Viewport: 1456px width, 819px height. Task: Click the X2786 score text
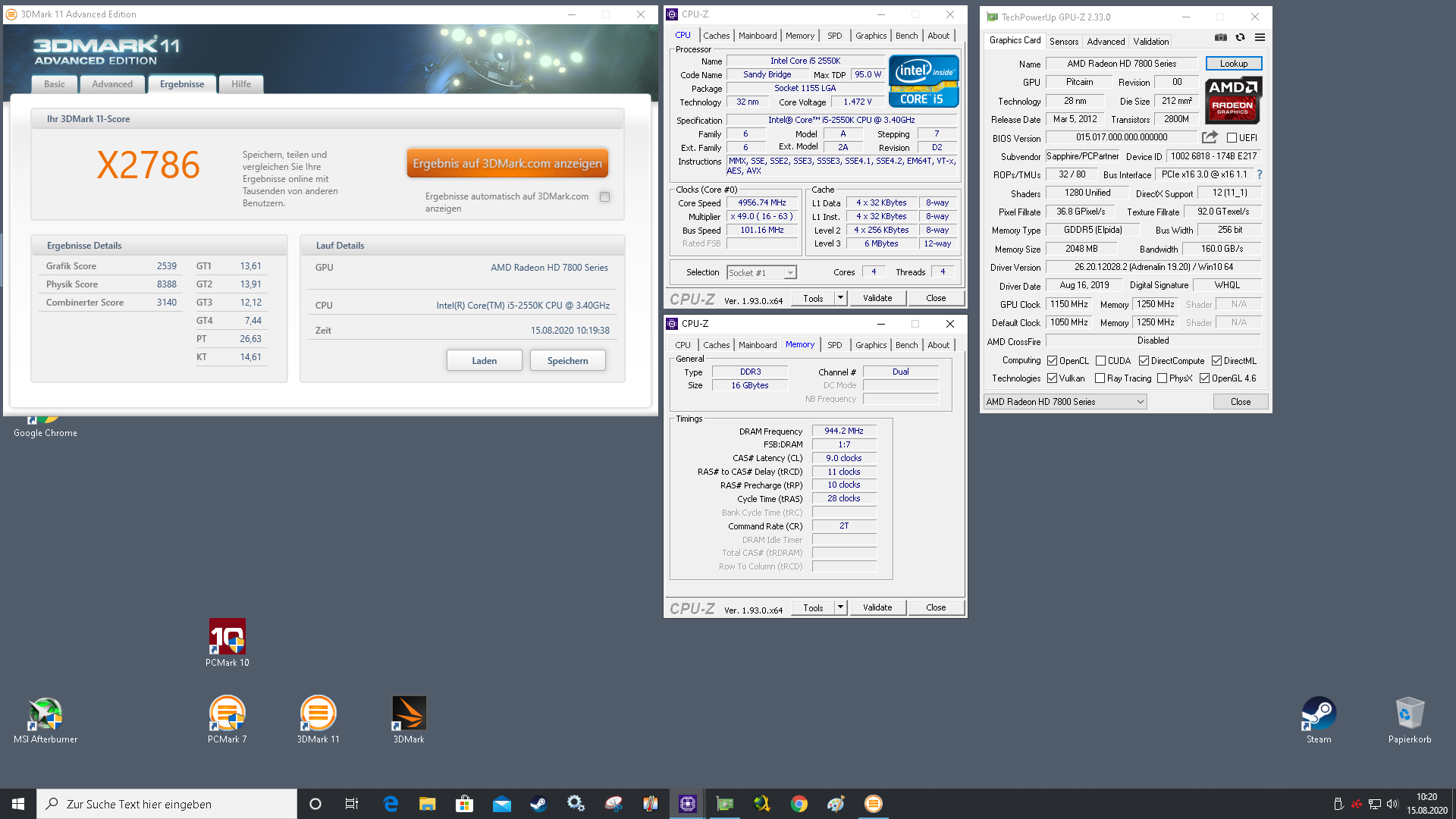click(x=149, y=165)
